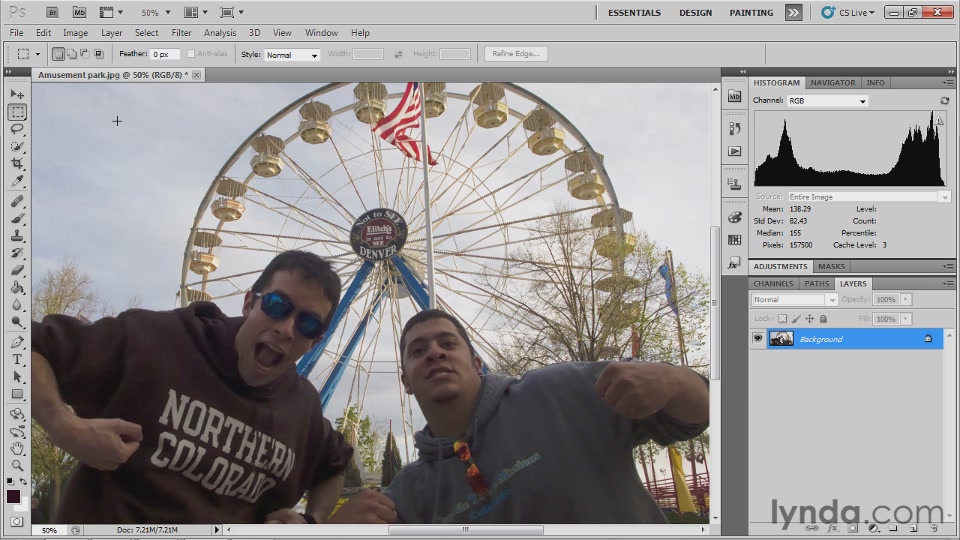Select the History Brush tool
This screenshot has height=540, width=960.
point(17,253)
